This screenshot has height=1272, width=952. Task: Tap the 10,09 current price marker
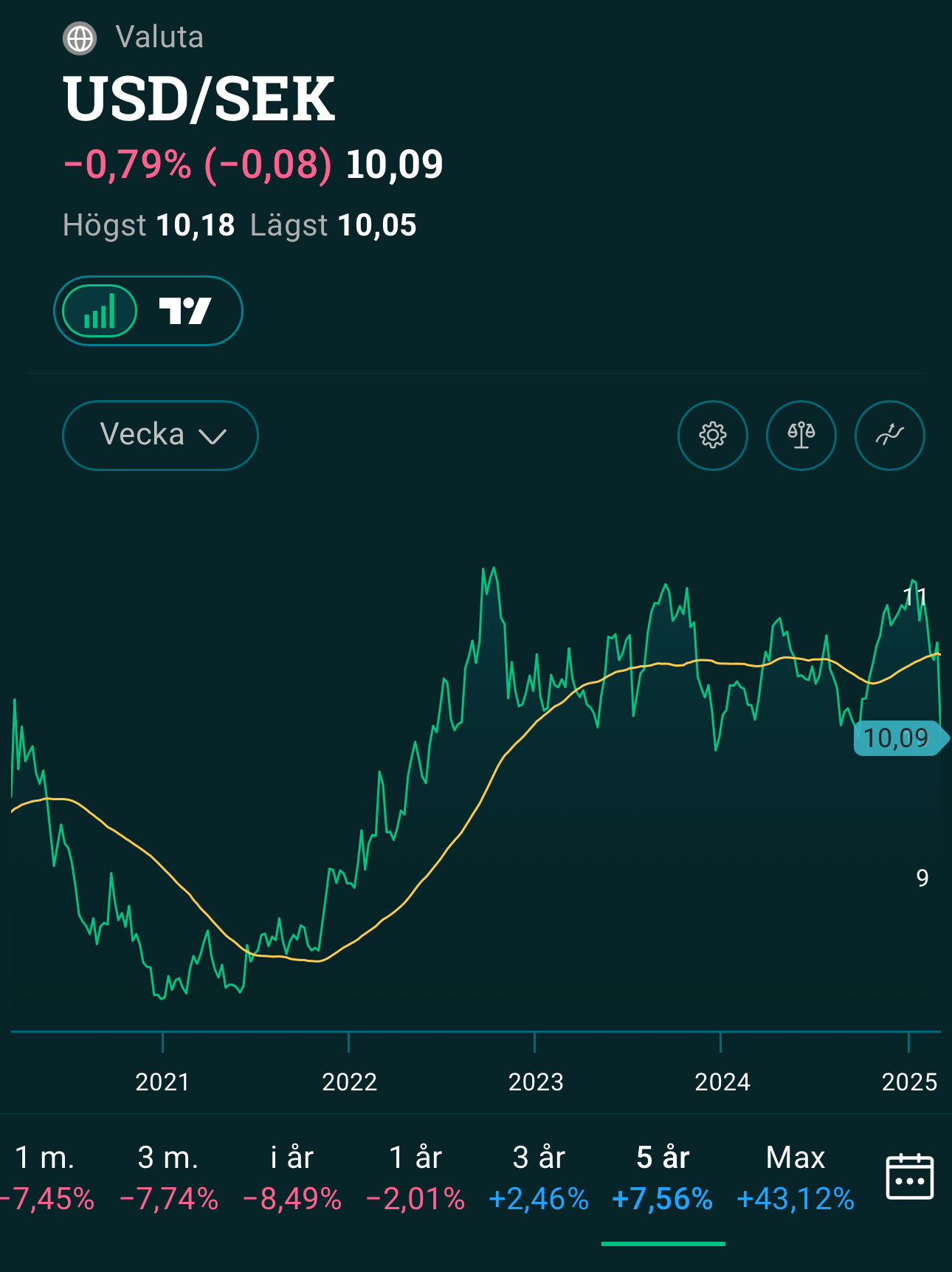pos(897,738)
